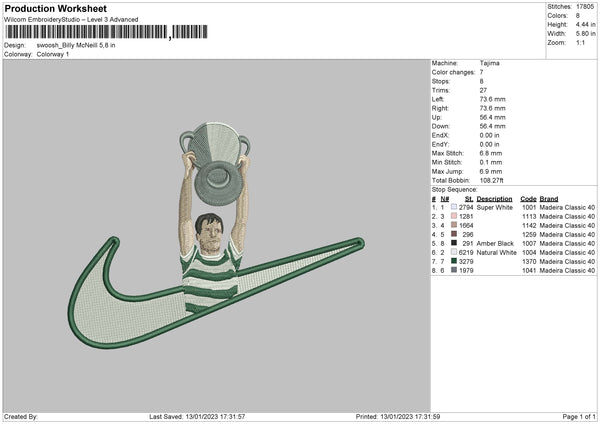
Task: Select the gray 1041 thread swatch
Action: [x=454, y=270]
